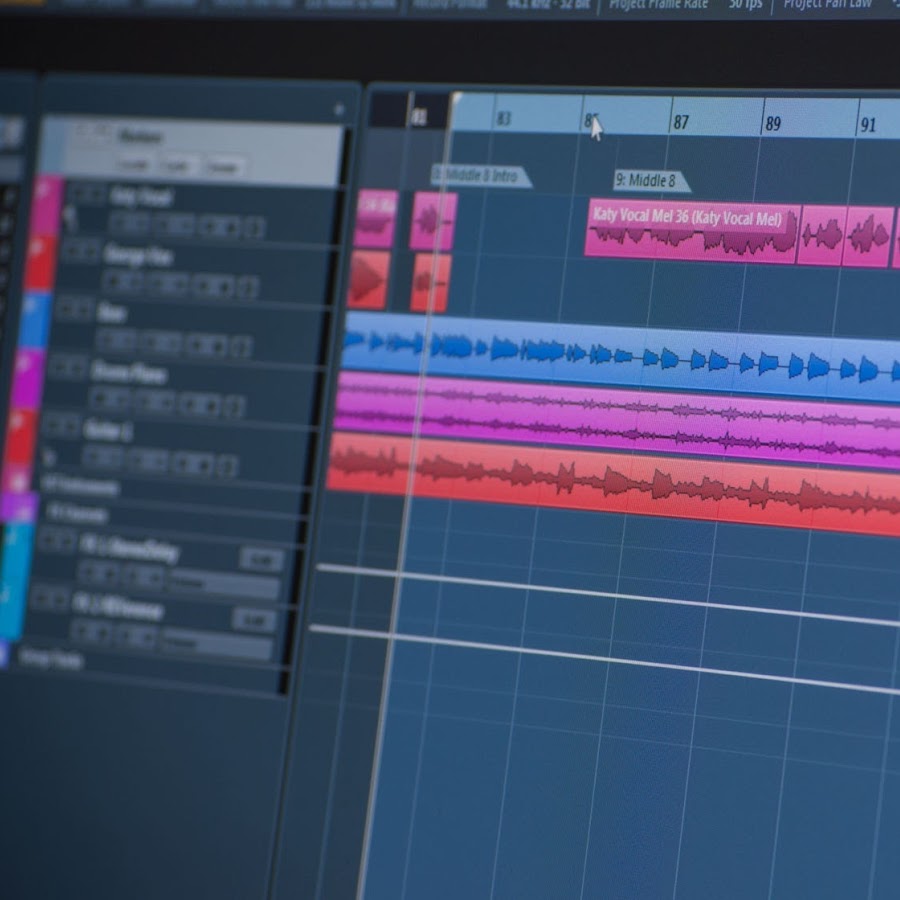Click the volume field under REVerence FX track
The image size is (900, 900).
(216, 645)
